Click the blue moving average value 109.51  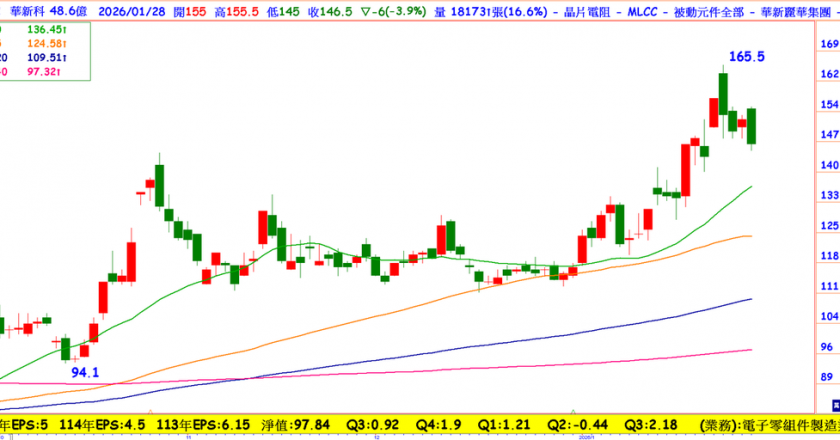pyautogui.click(x=47, y=57)
